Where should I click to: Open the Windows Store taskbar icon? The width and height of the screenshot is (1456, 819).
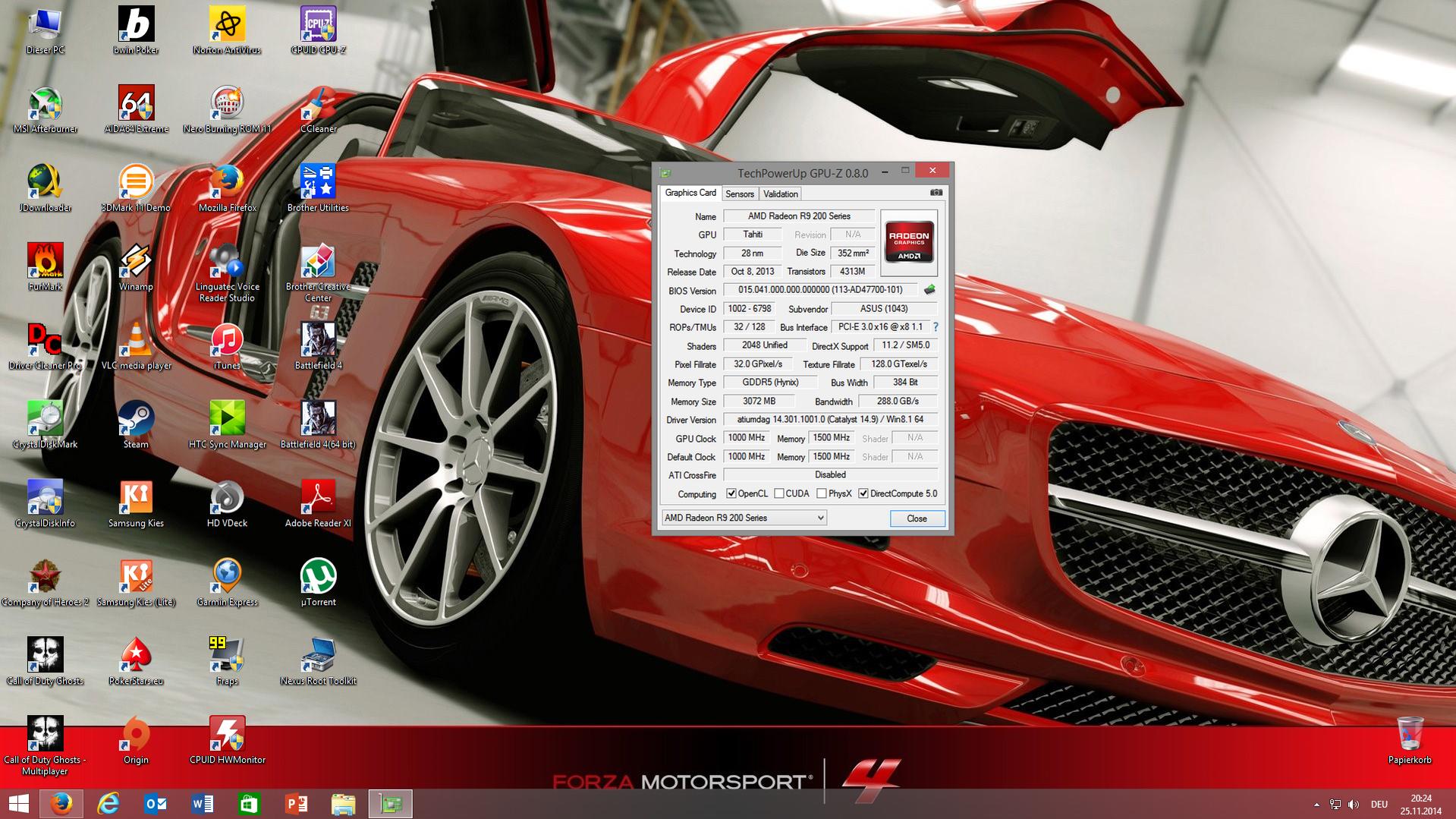[250, 804]
